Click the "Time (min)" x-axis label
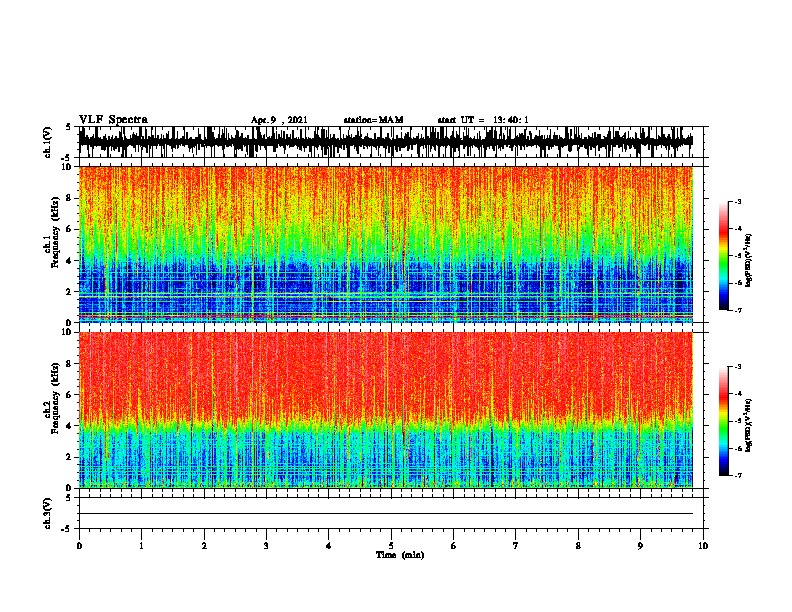Screen dimensions: 792x612 click(400, 555)
